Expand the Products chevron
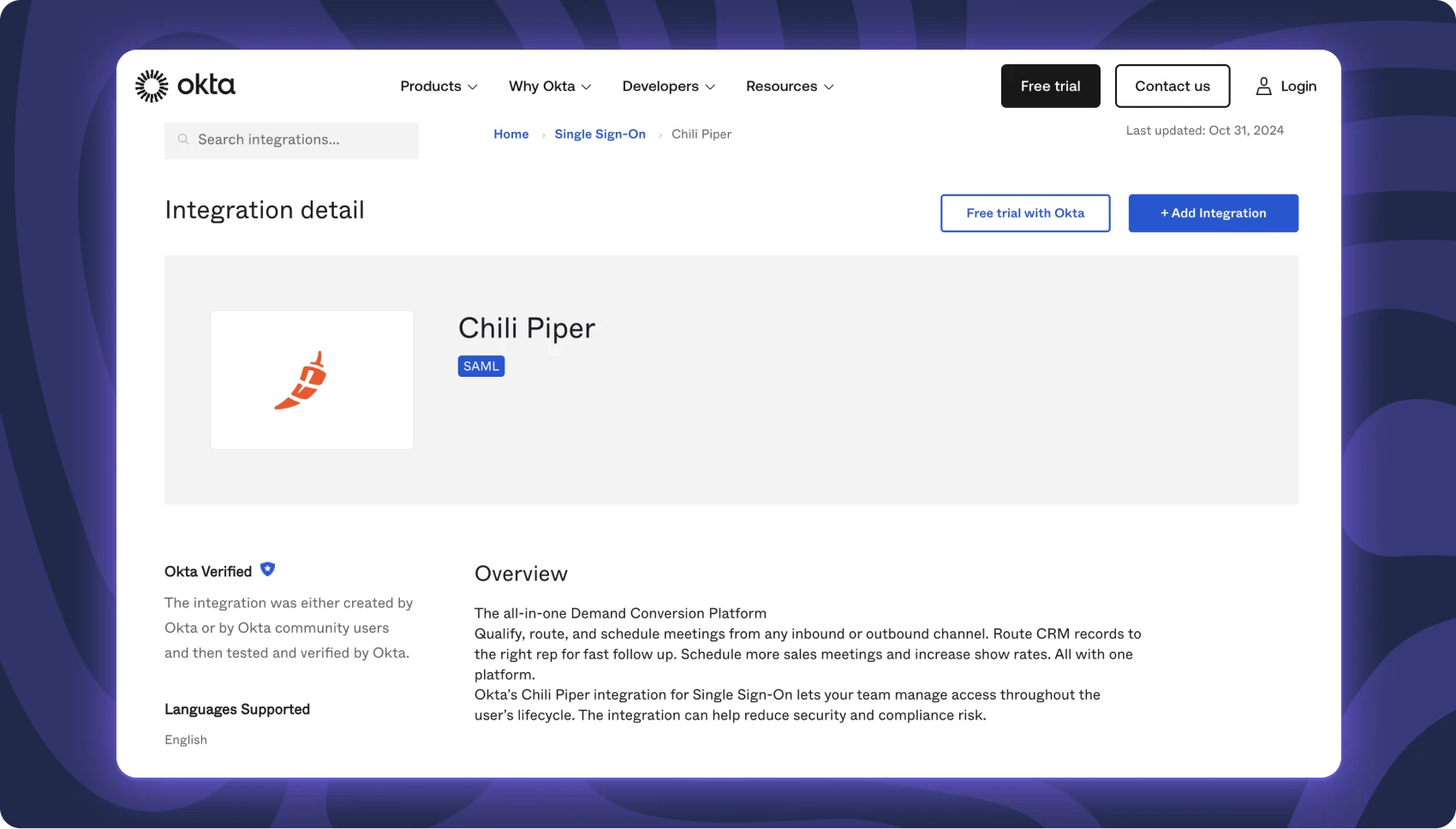The width and height of the screenshot is (1456, 829). 473,87
